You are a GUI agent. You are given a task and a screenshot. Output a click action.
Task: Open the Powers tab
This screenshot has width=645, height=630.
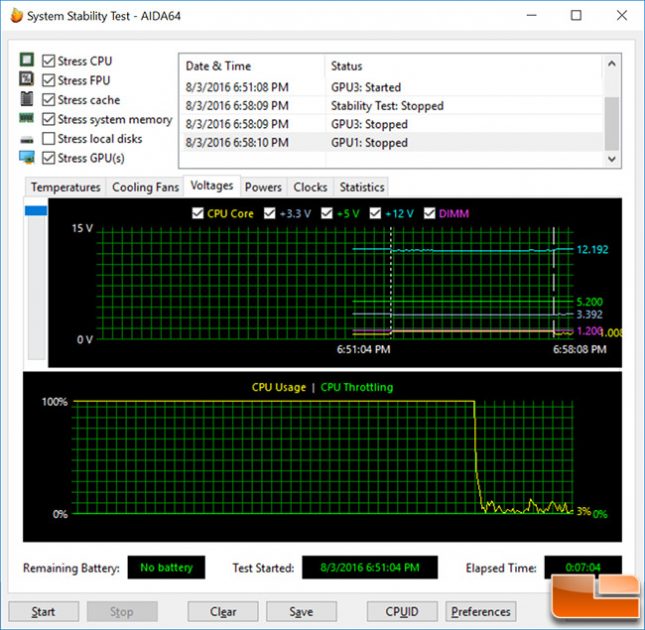[x=263, y=187]
